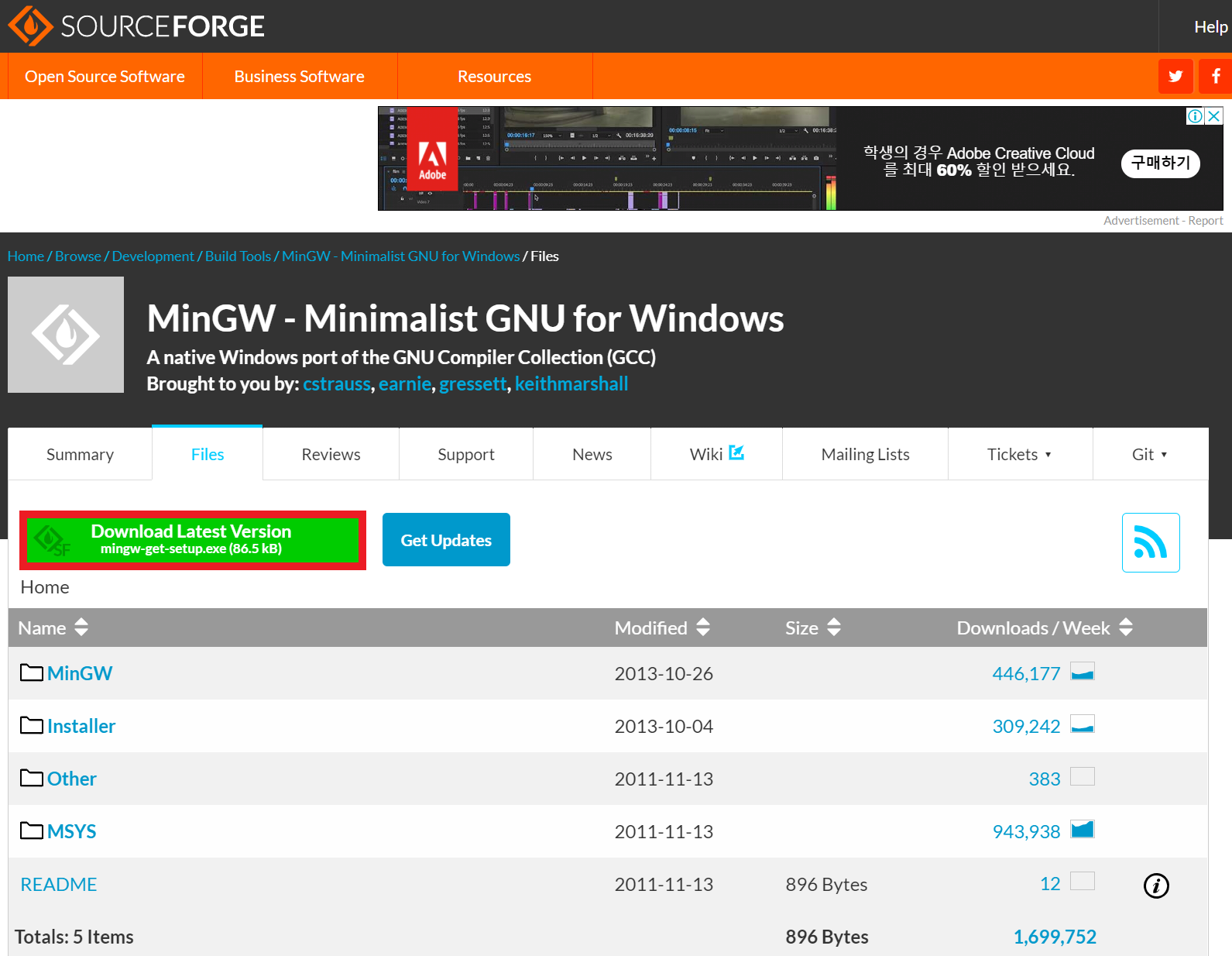Viewport: 1232px width, 956px height.
Task: Click the README info icon
Action: click(x=1156, y=886)
